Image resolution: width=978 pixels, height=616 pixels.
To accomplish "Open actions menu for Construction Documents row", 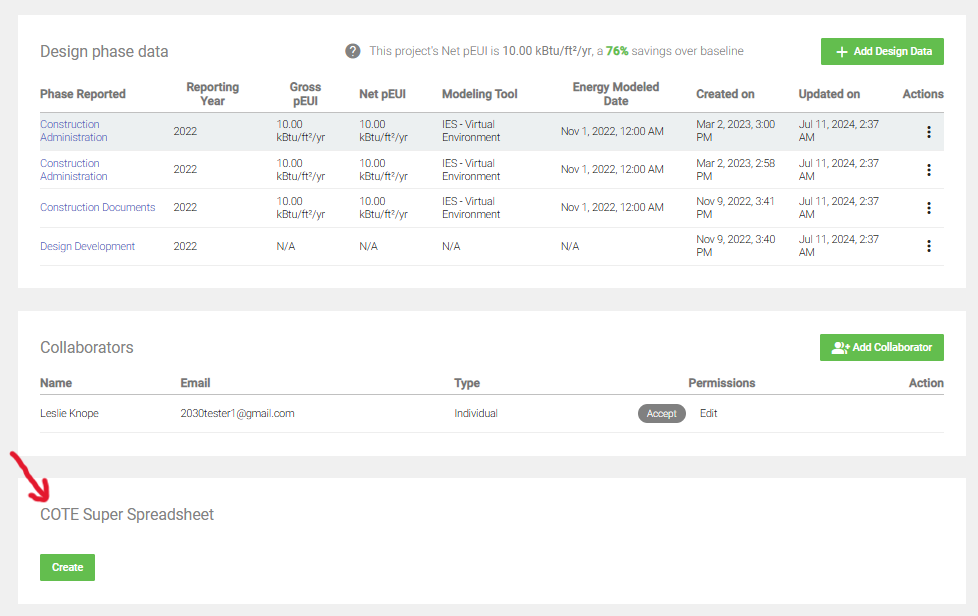I will point(929,208).
